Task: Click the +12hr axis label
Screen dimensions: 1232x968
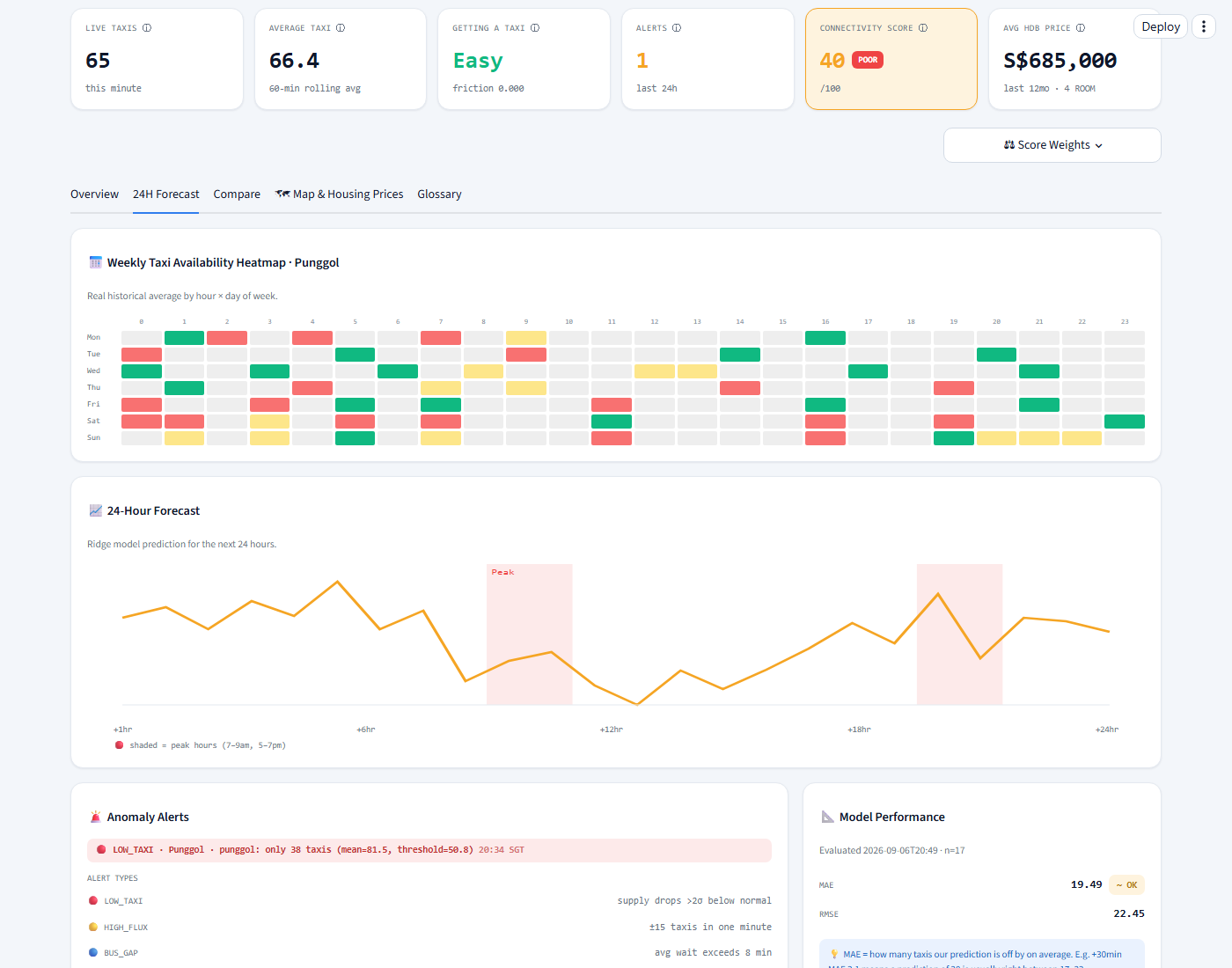Action: pos(612,730)
